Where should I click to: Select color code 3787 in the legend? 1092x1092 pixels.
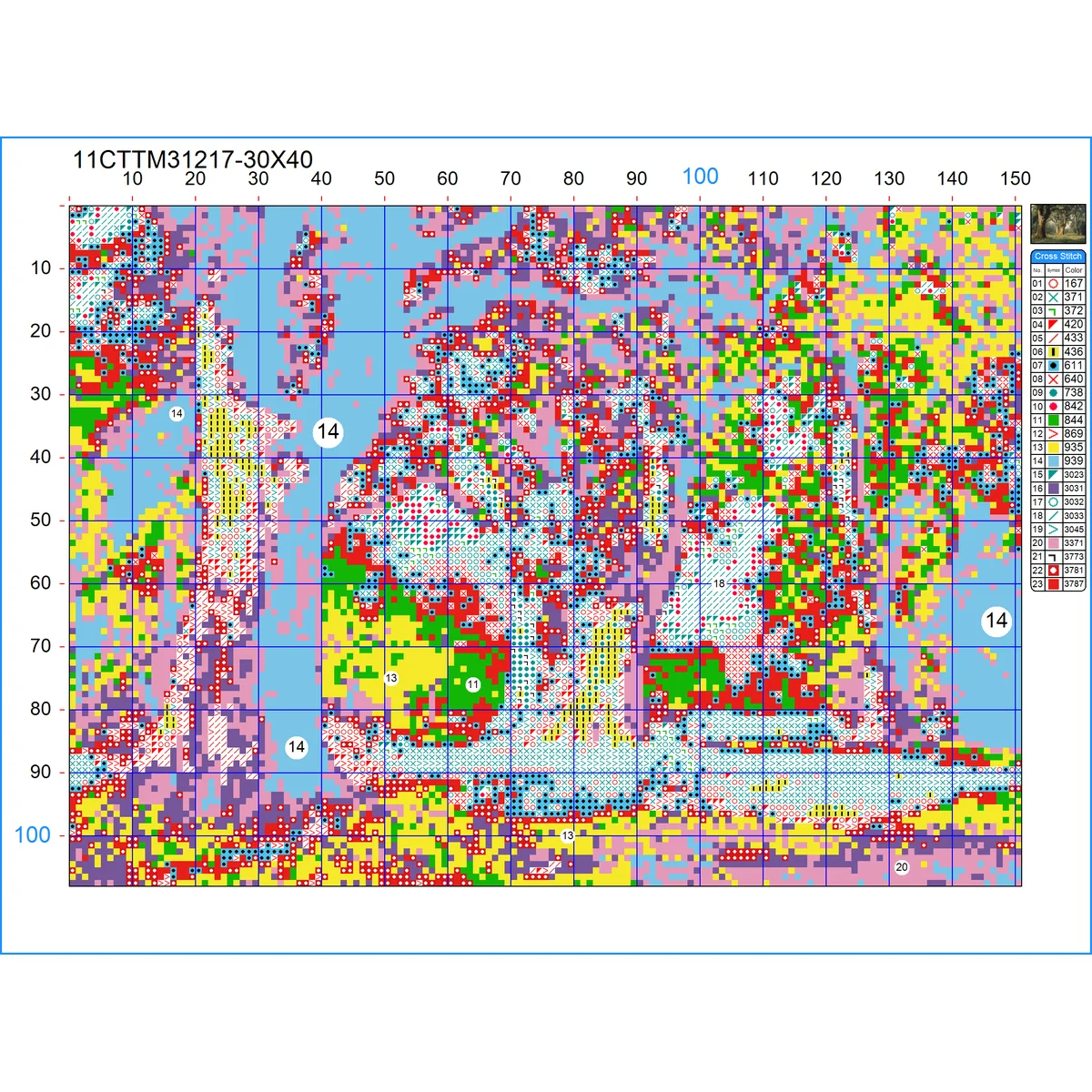[x=1074, y=584]
